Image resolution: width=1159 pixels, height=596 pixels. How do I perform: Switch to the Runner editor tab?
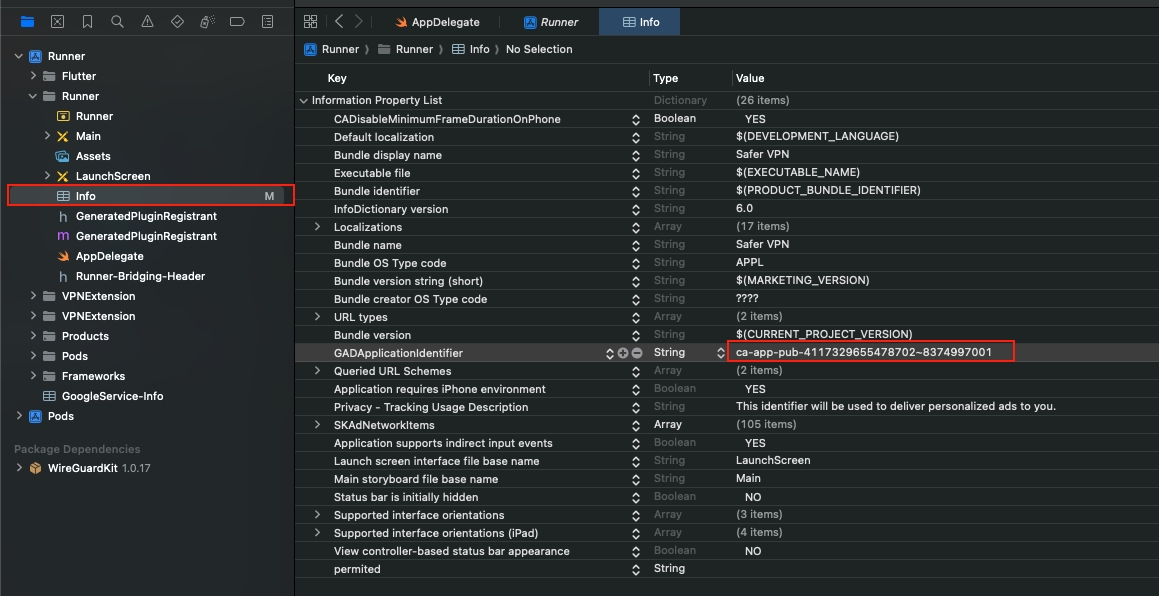point(550,22)
